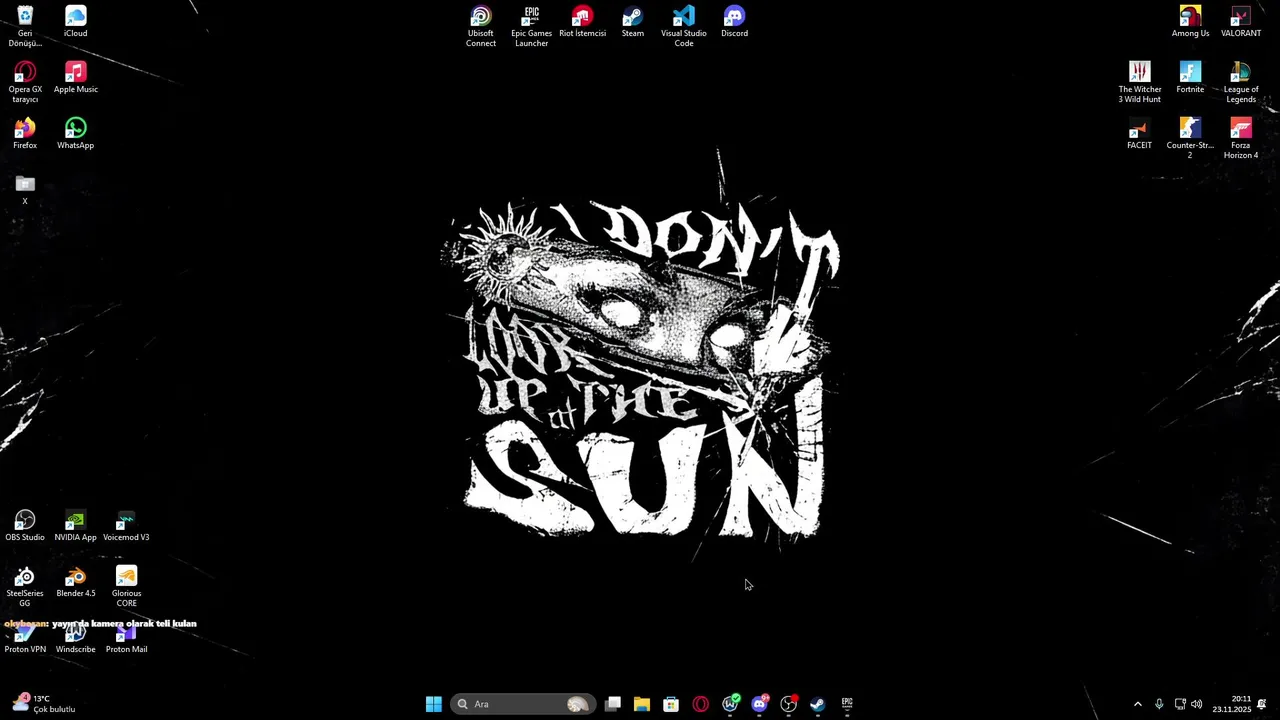This screenshot has height=720, width=1280.
Task: Open the iCloud desktop shortcut
Action: click(x=75, y=22)
